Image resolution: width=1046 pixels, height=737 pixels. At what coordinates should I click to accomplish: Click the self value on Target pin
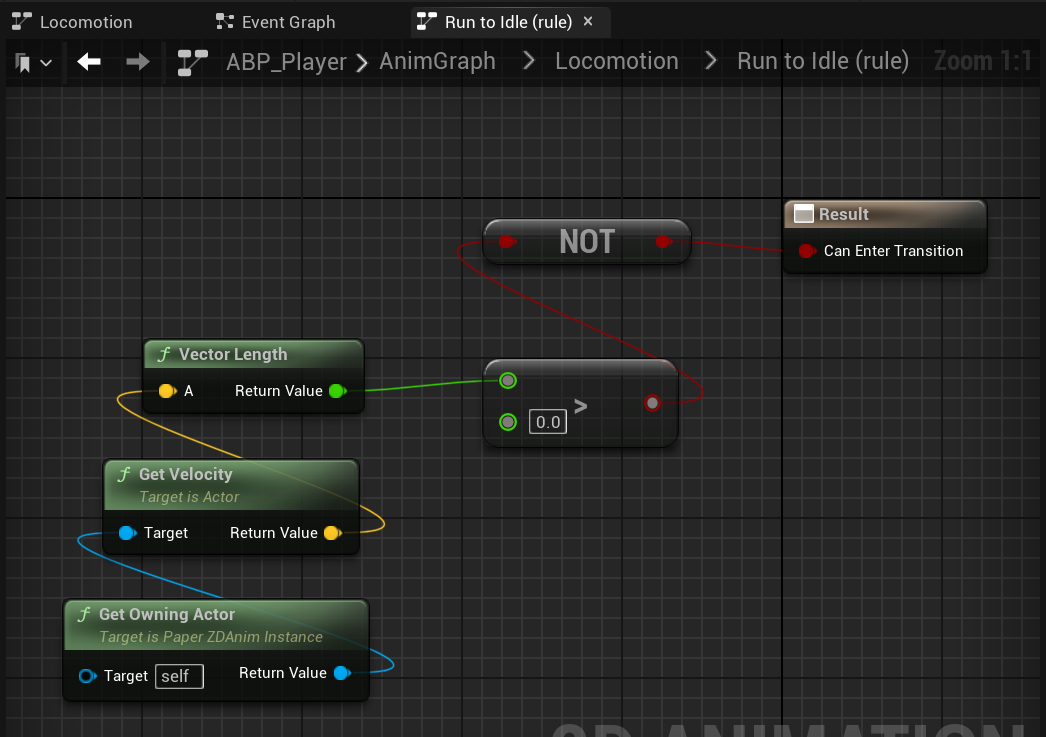(x=179, y=676)
